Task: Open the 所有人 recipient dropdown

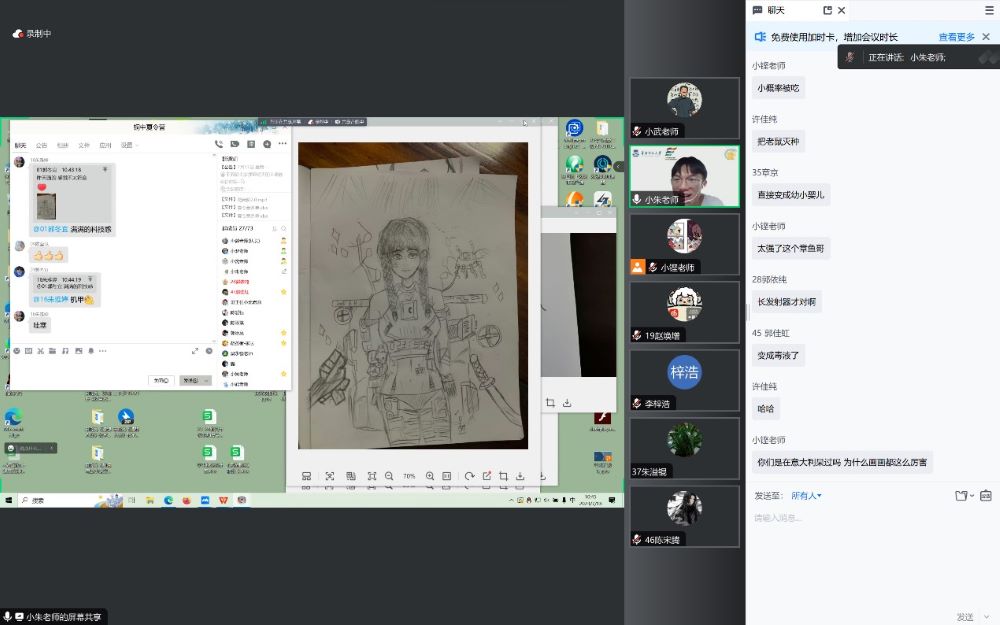Action: point(806,496)
